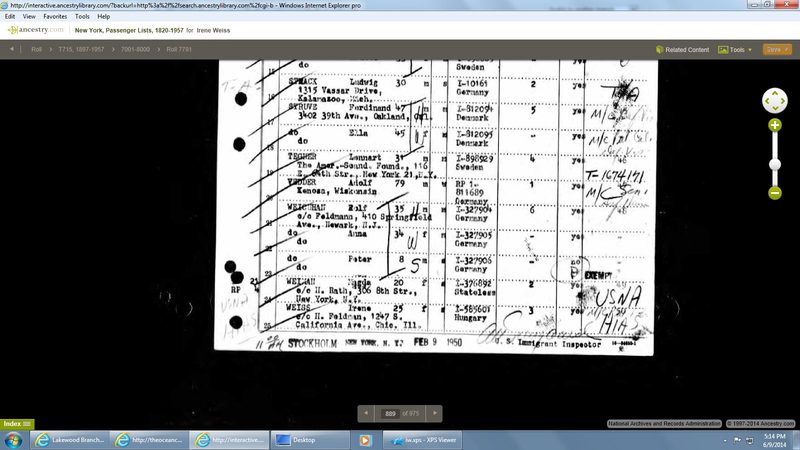
Task: Click the 1997-2014 Ancestry.com copyright link
Action: pyautogui.click(x=760, y=423)
